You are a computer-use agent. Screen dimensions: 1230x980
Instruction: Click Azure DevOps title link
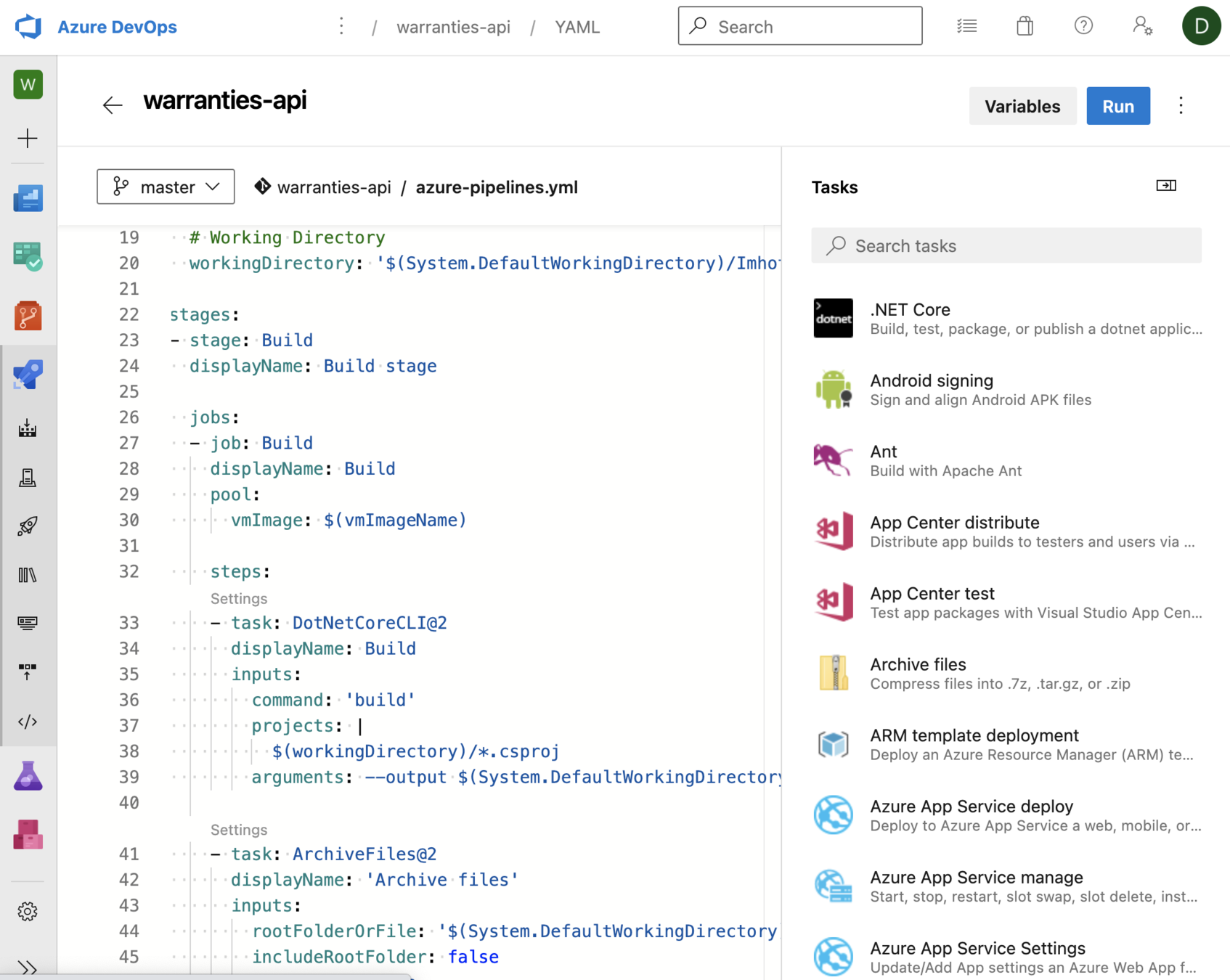[x=117, y=27]
